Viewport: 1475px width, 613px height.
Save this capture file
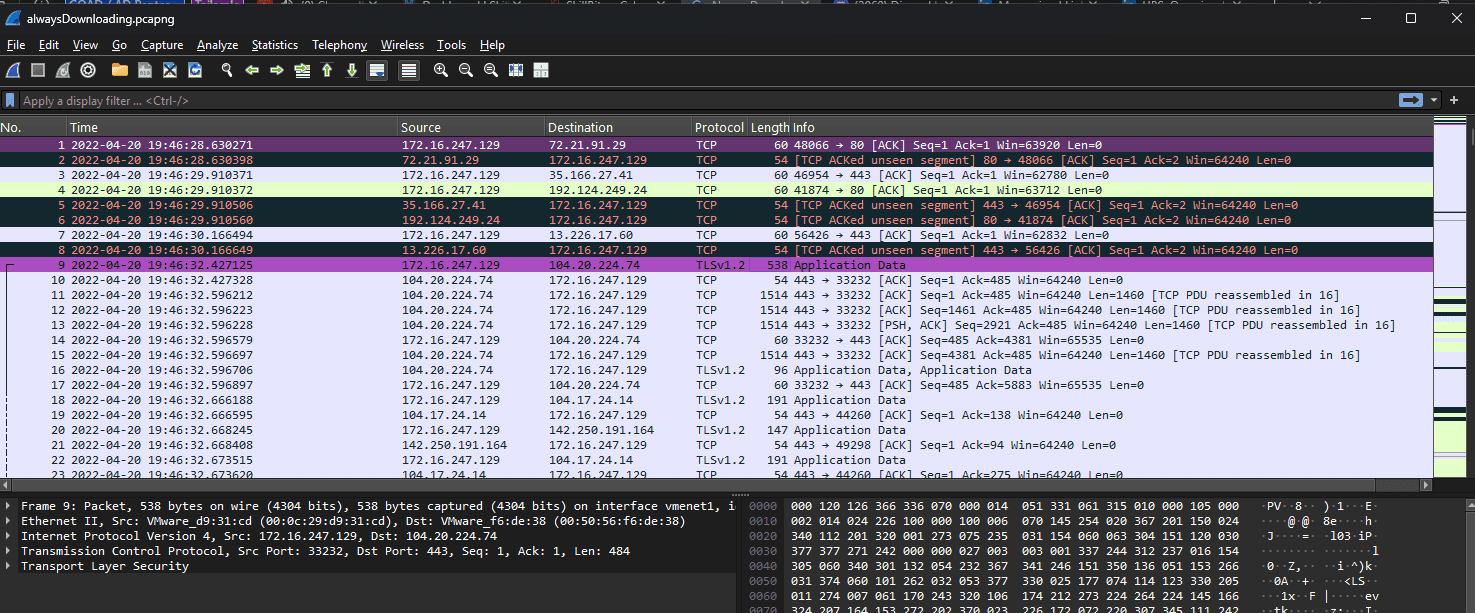point(145,70)
